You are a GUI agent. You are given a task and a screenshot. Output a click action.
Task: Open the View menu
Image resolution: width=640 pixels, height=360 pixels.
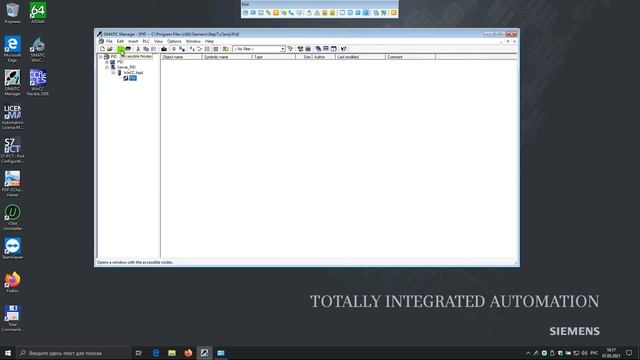[x=158, y=41]
